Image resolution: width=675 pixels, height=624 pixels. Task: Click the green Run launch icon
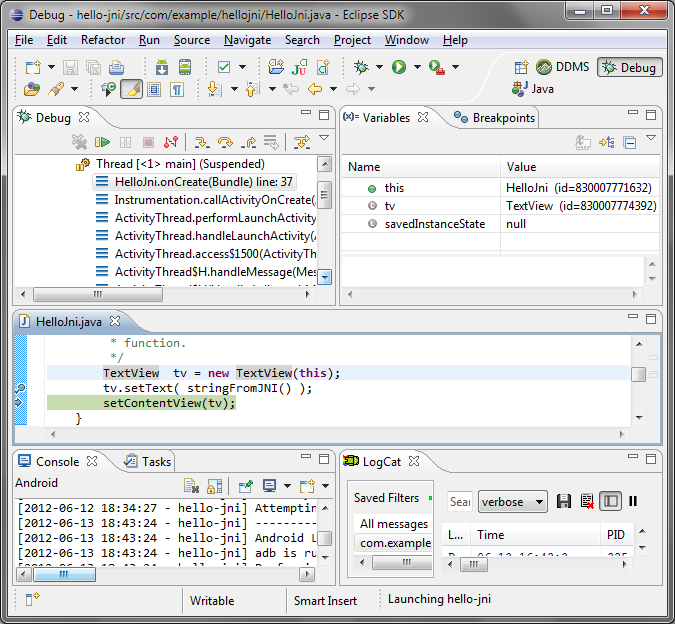point(399,67)
